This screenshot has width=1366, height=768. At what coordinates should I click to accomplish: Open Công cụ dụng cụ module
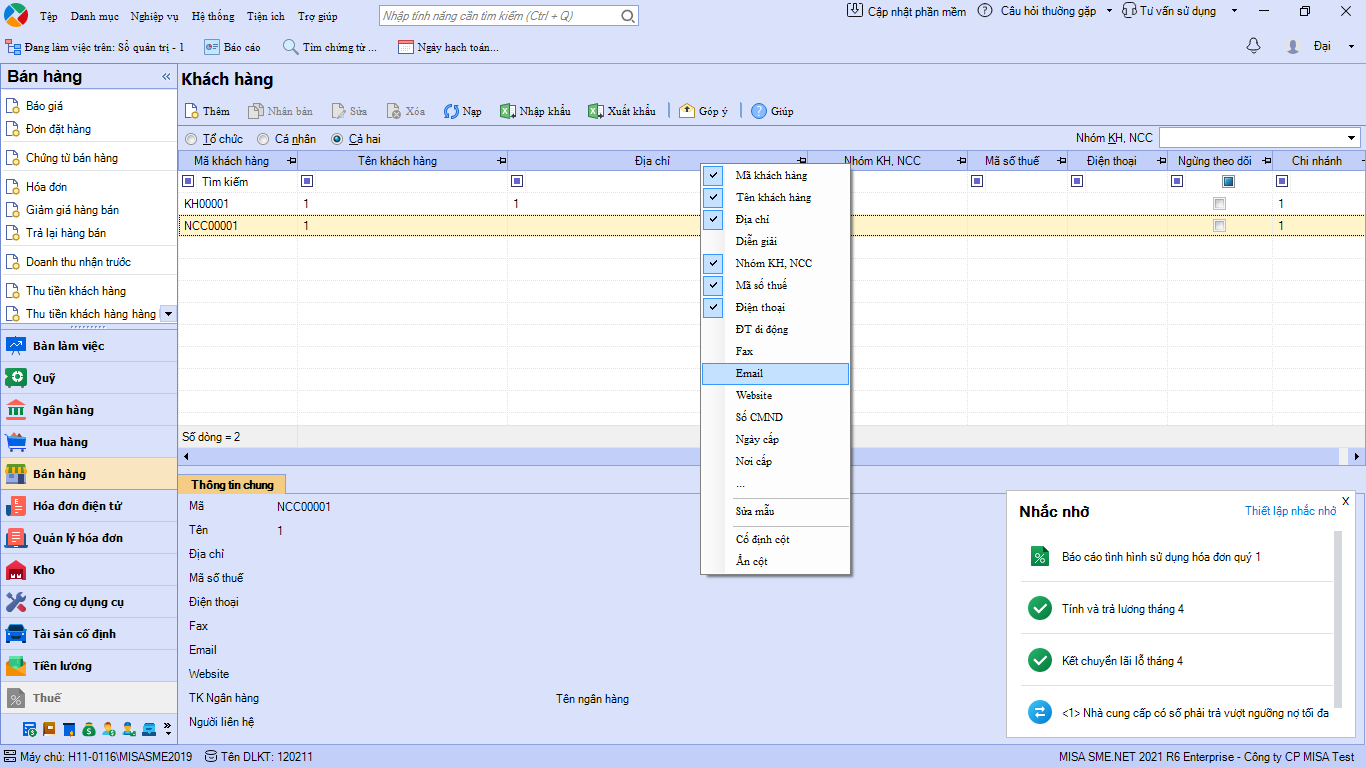(89, 602)
